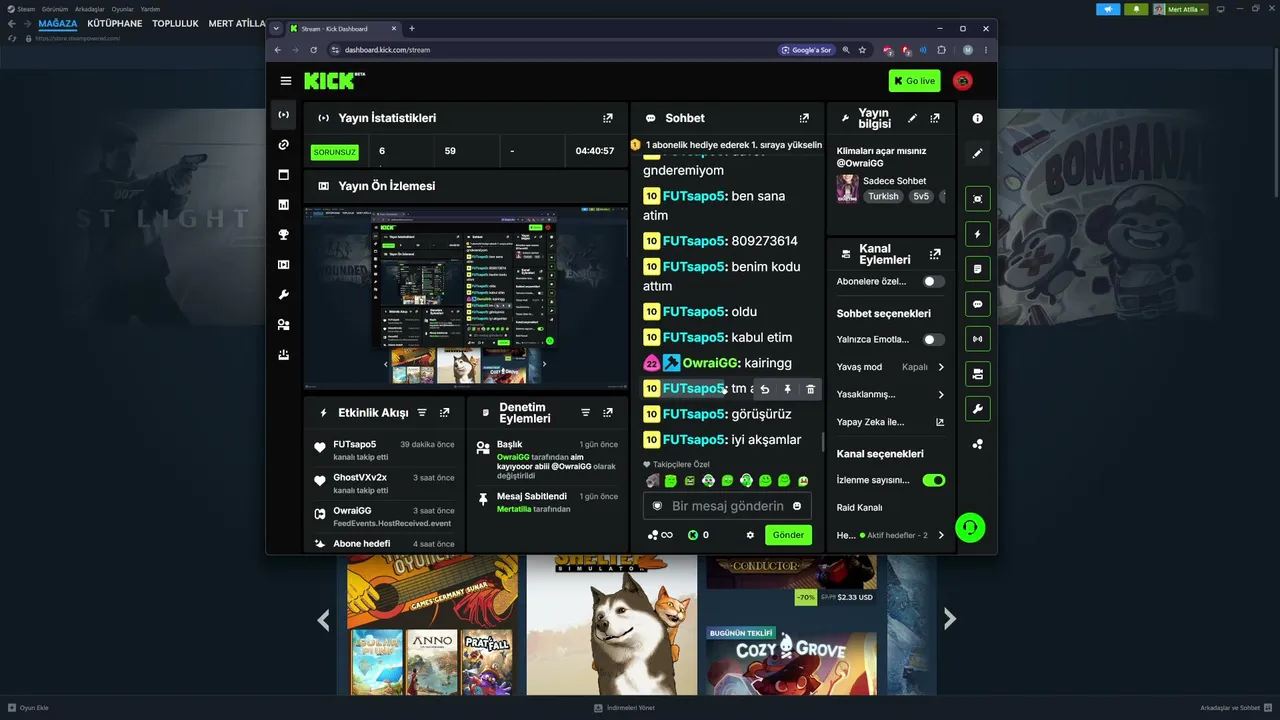The image size is (1280, 720).
Task: Filter the Etkinlik Akışı feed
Action: coord(422,412)
